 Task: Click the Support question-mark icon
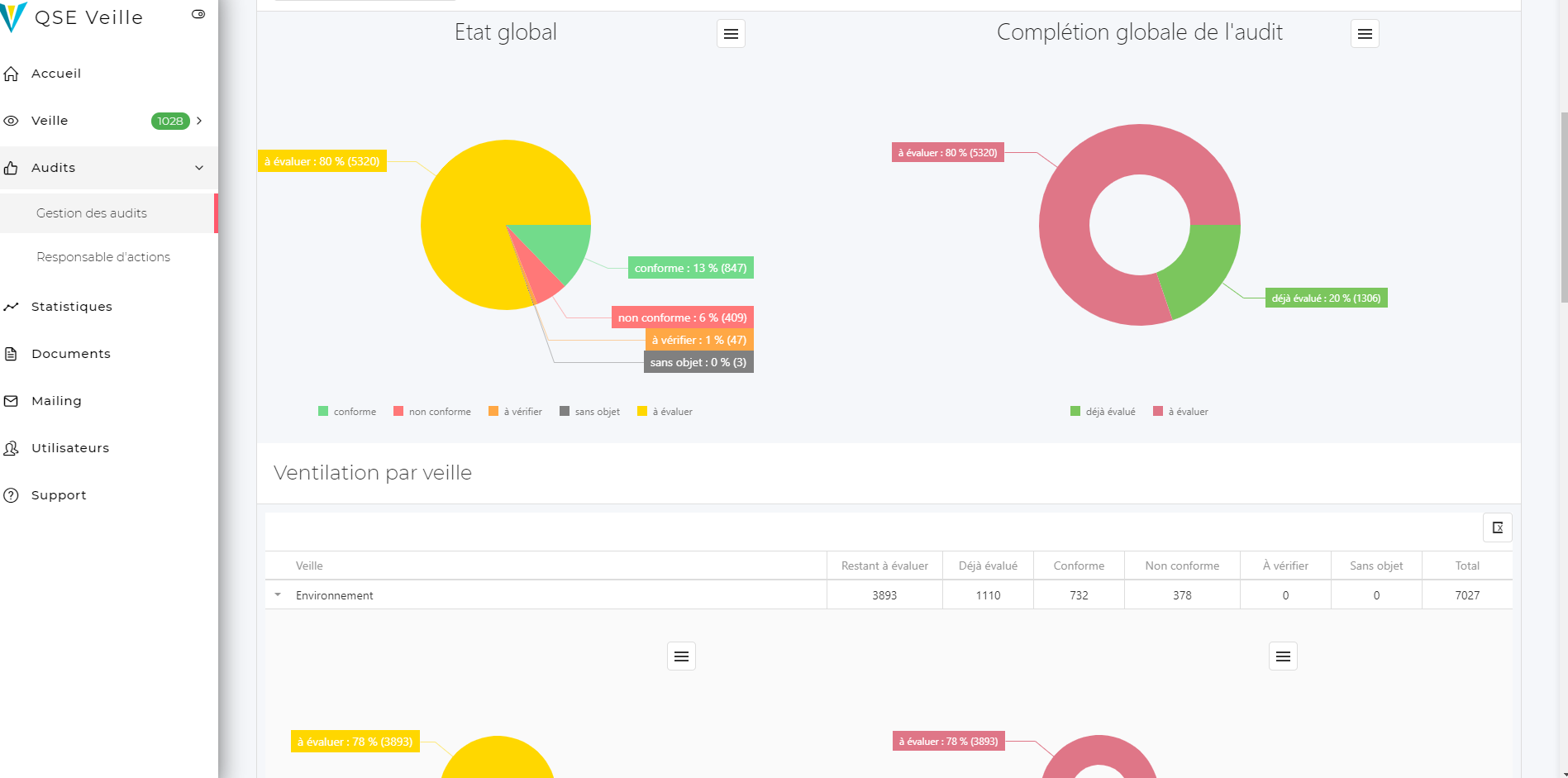coord(11,495)
